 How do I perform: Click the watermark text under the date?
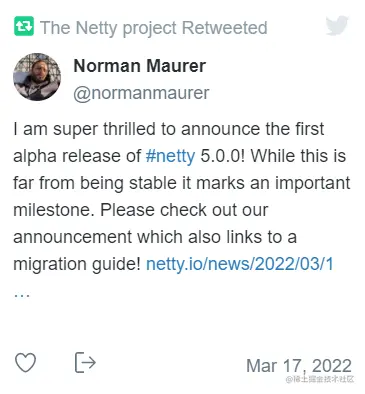pyautogui.click(x=320, y=379)
